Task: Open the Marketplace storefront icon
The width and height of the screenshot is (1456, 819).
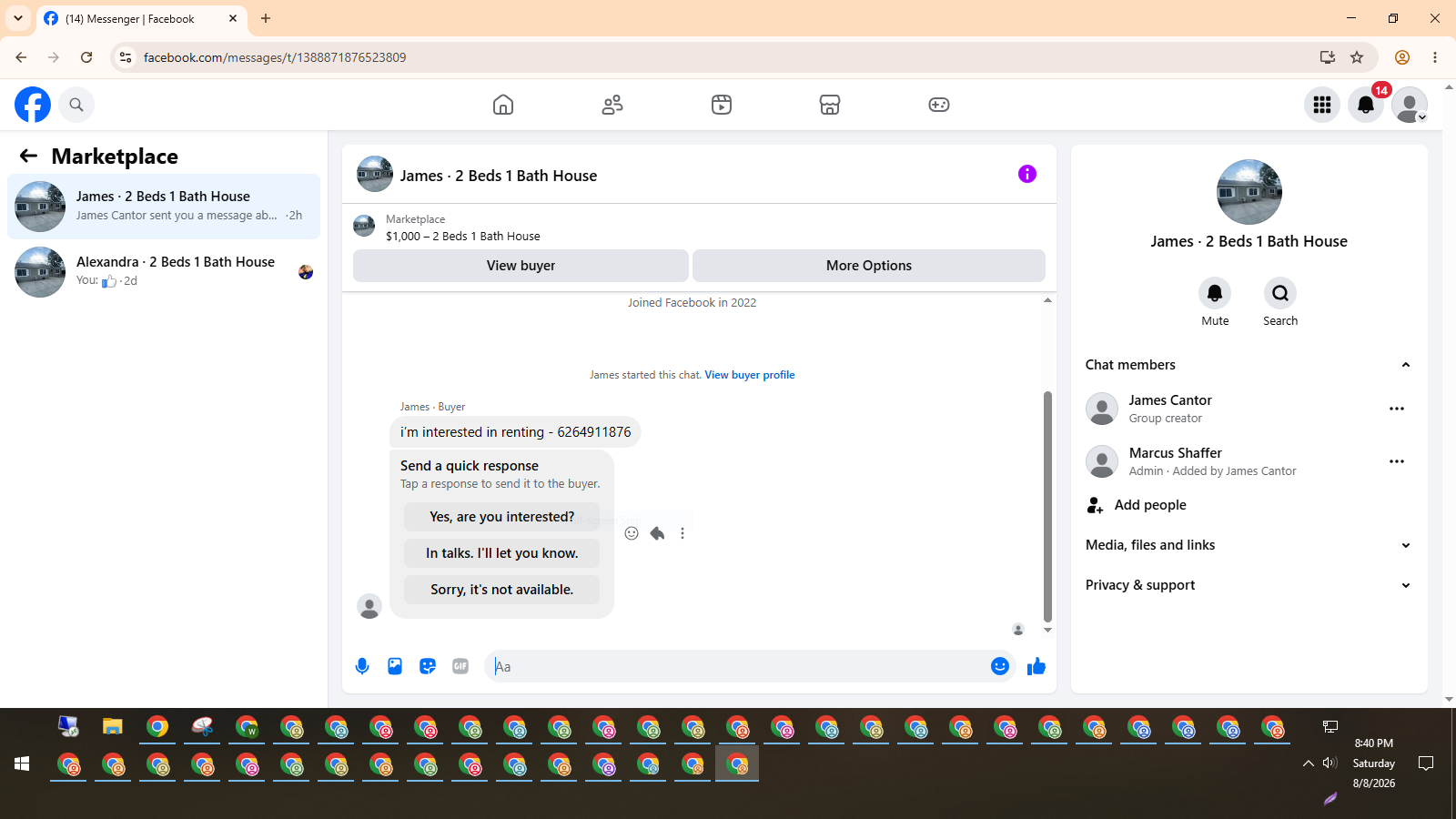Action: (x=830, y=105)
